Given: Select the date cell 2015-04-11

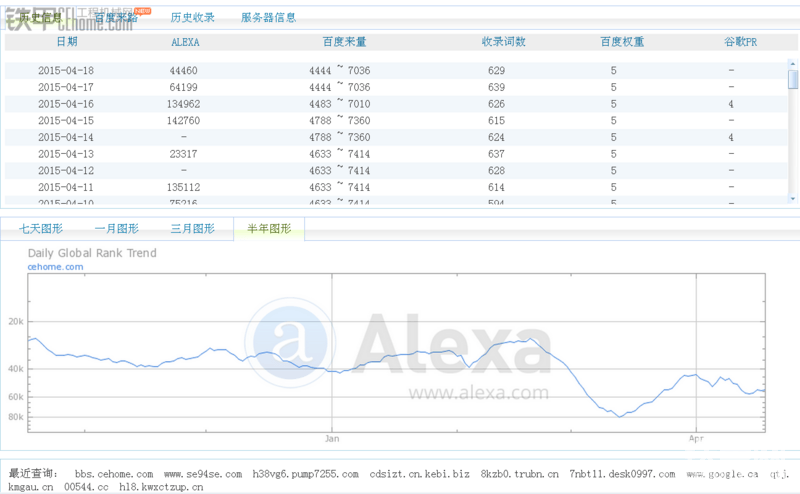Looking at the screenshot, I should click(x=66, y=187).
